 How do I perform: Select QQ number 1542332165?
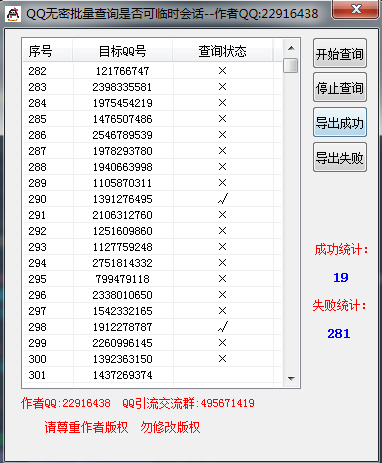click(x=123, y=311)
